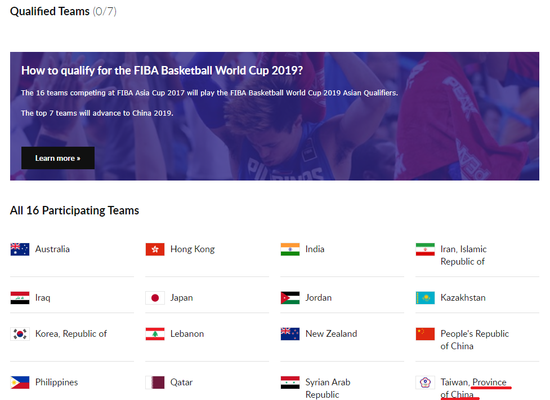Select the Syrian Arab Republic link
This screenshot has width=550, height=400.
tap(328, 388)
